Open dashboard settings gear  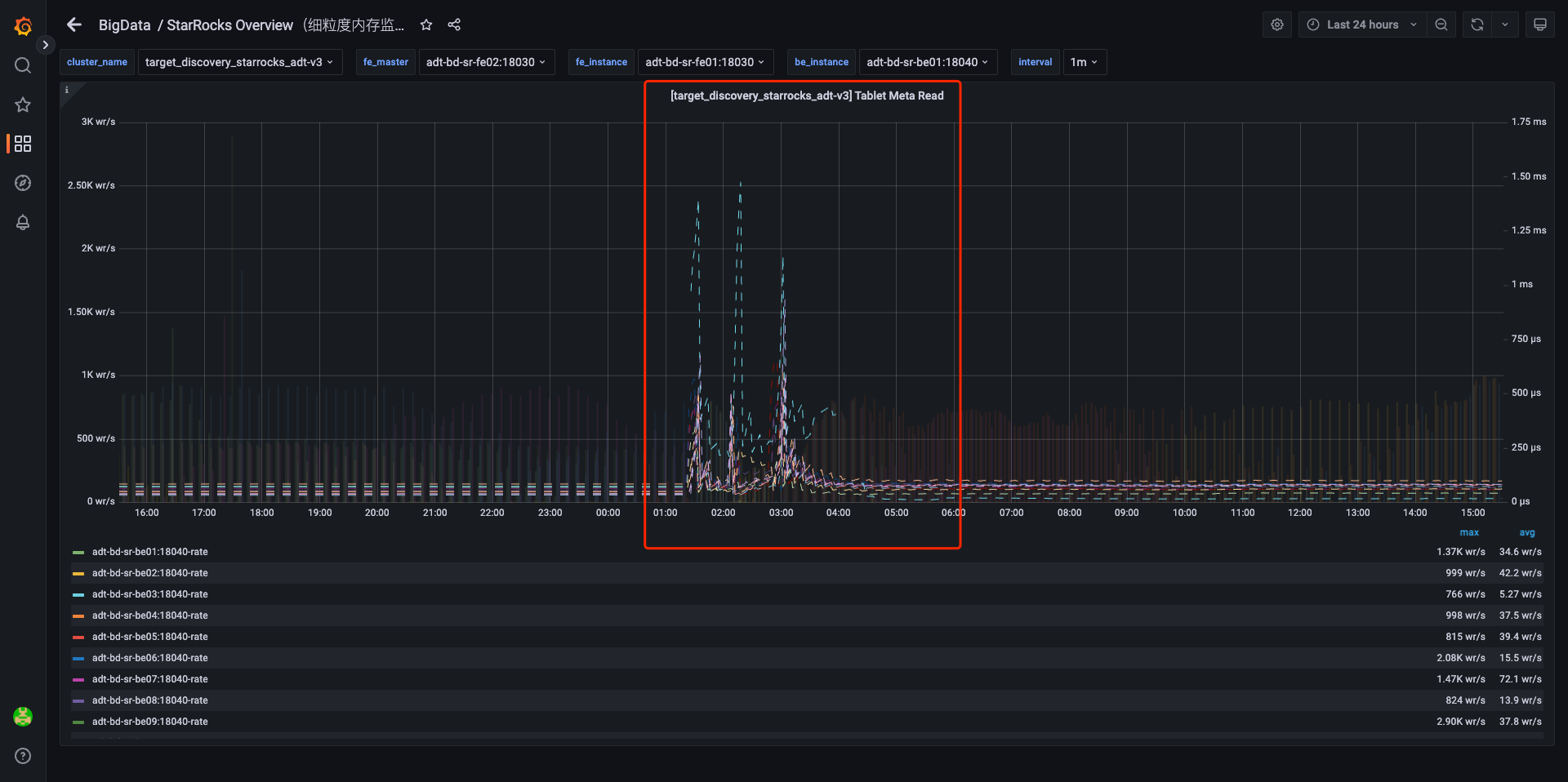click(1277, 24)
